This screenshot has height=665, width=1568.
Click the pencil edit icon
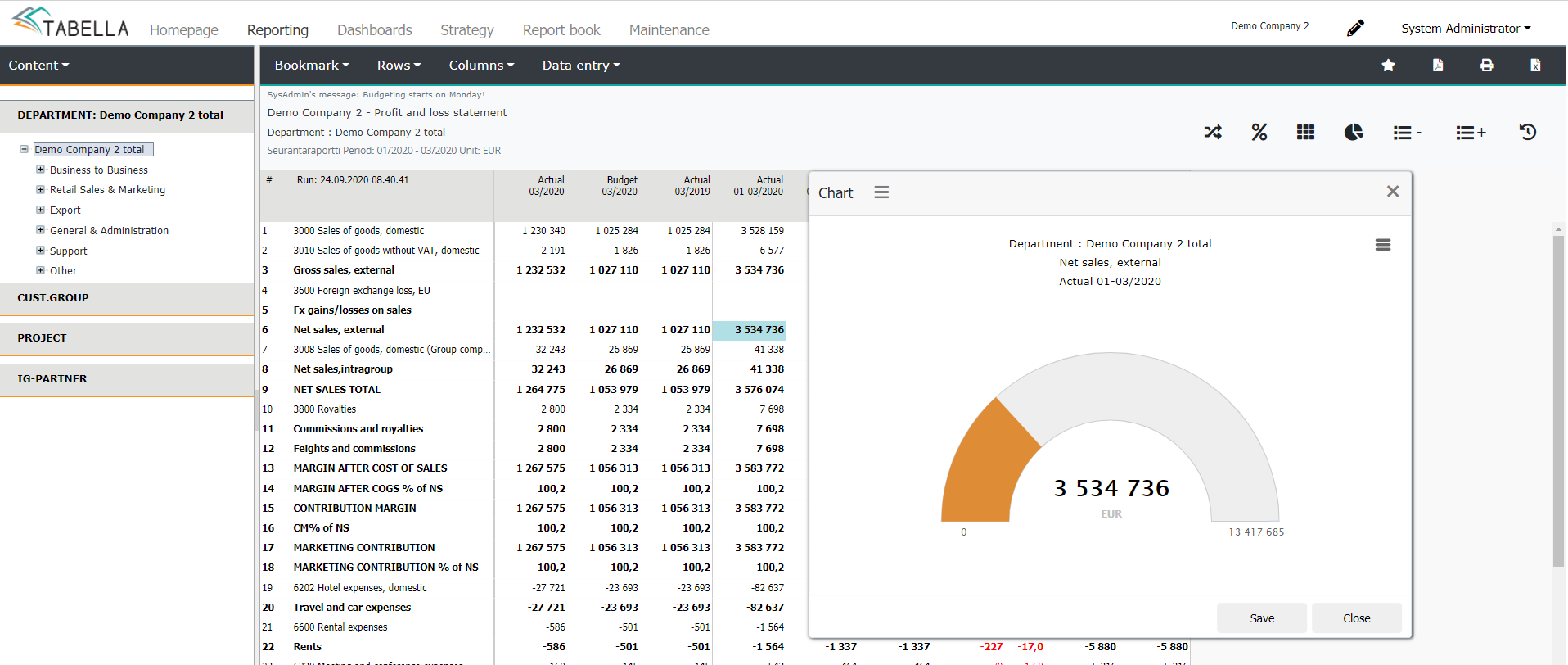point(1355,28)
